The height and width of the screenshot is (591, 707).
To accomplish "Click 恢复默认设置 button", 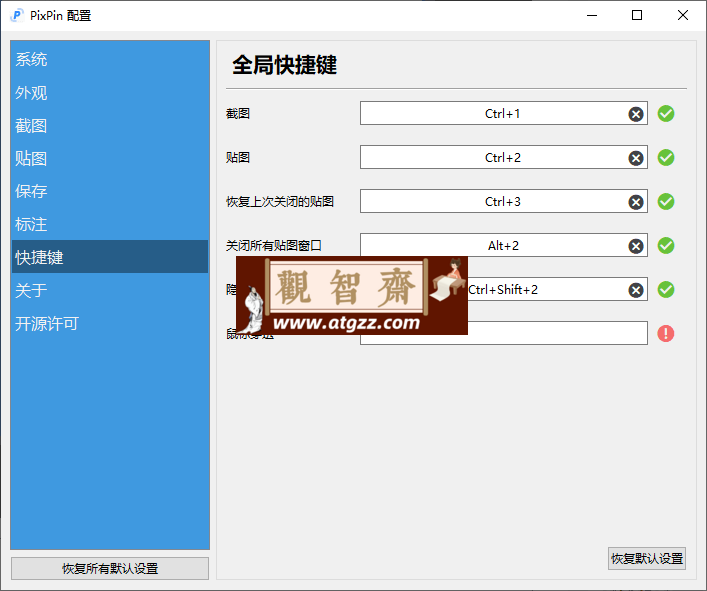I will (647, 559).
